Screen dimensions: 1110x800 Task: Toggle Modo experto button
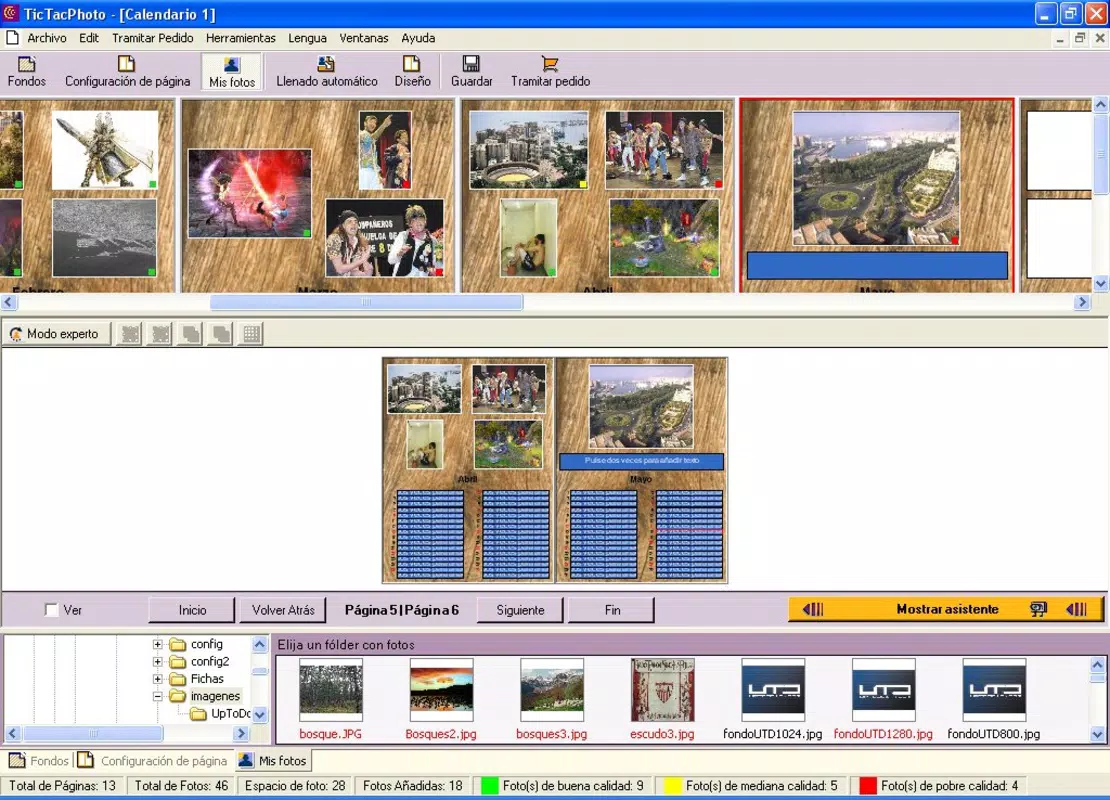56,333
